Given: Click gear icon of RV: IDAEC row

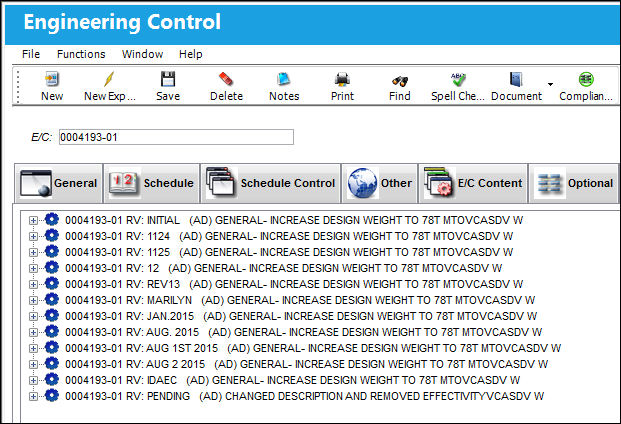Looking at the screenshot, I should 51,379.
